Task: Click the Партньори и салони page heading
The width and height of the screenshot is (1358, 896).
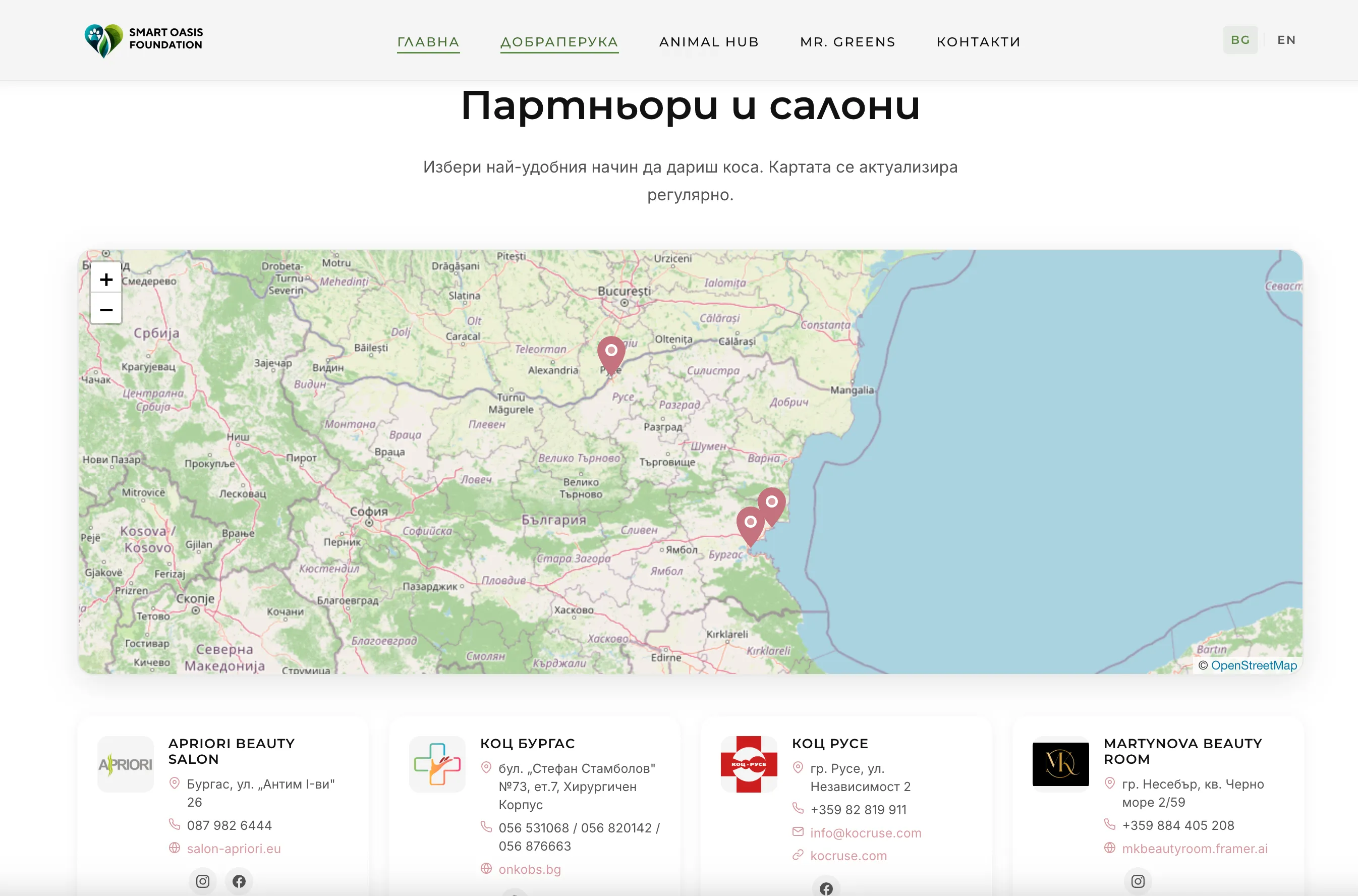Action: (x=690, y=106)
